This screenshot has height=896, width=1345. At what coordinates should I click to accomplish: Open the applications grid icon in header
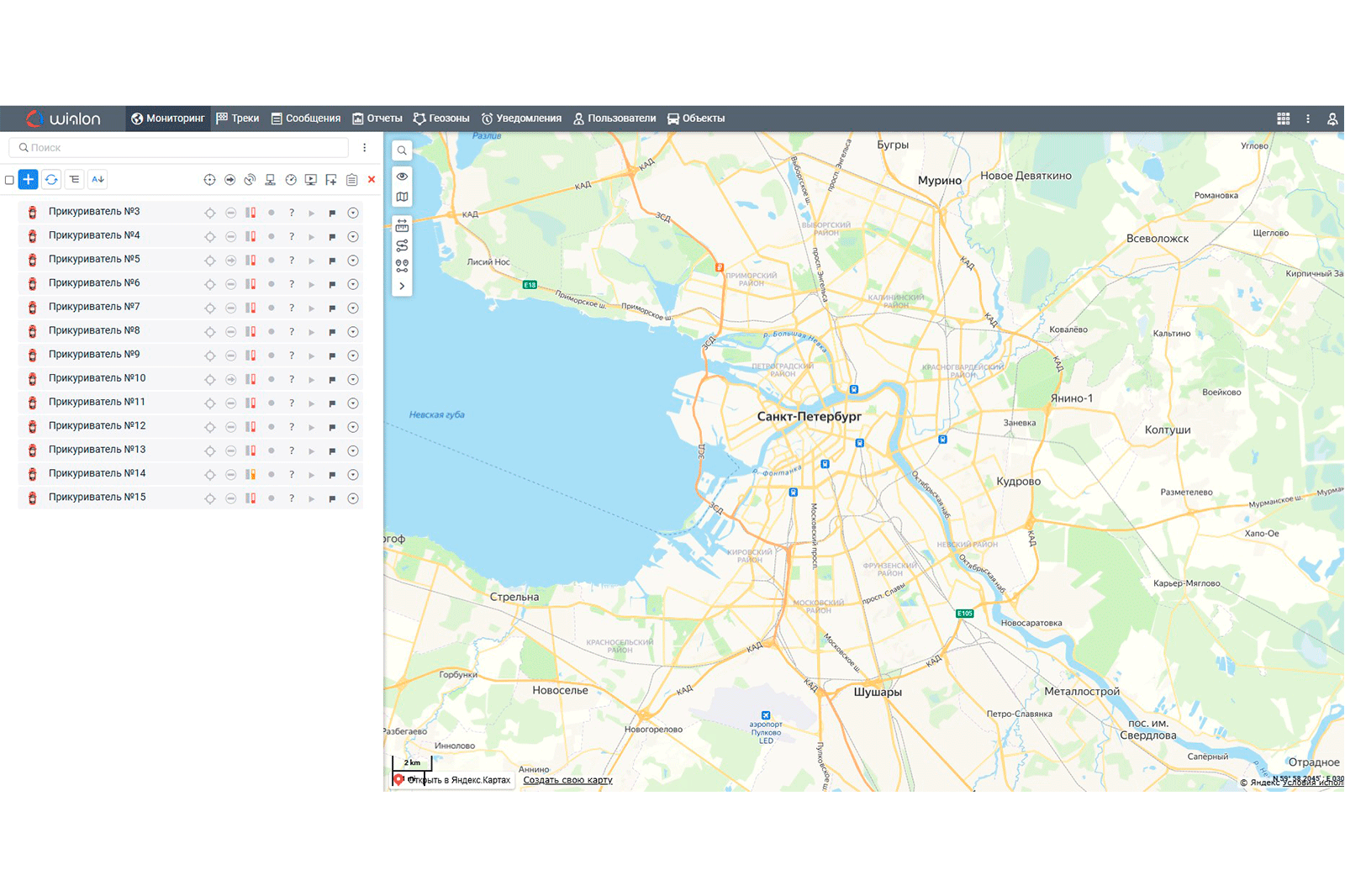[1283, 119]
